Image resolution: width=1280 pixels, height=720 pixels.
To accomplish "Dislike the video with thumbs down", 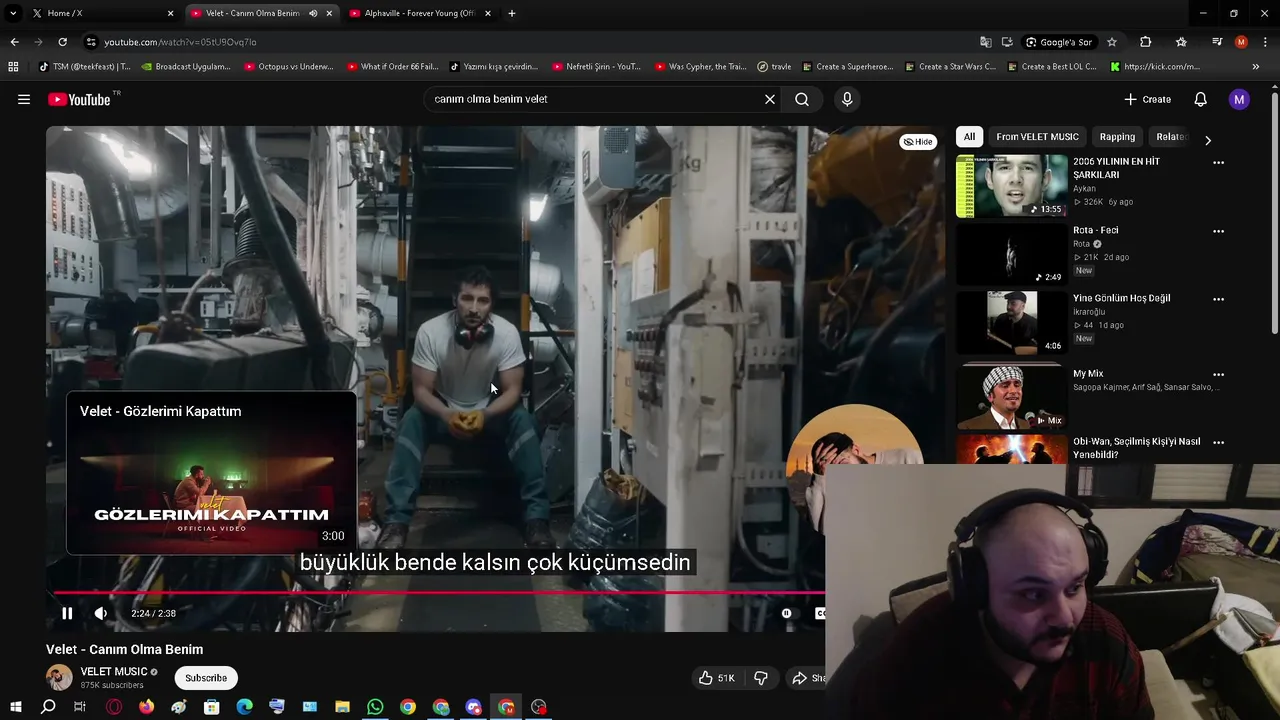I will point(761,678).
